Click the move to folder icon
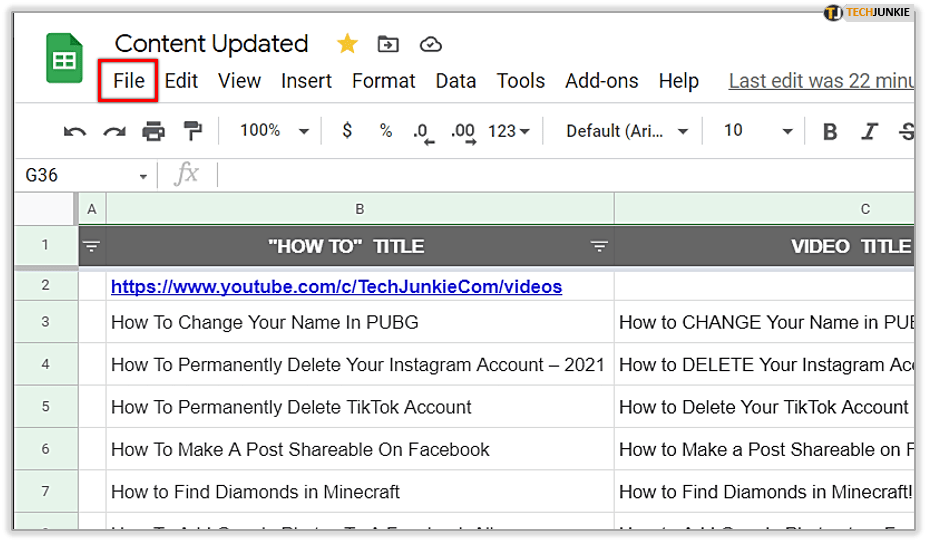The height and width of the screenshot is (542, 927). tap(387, 44)
